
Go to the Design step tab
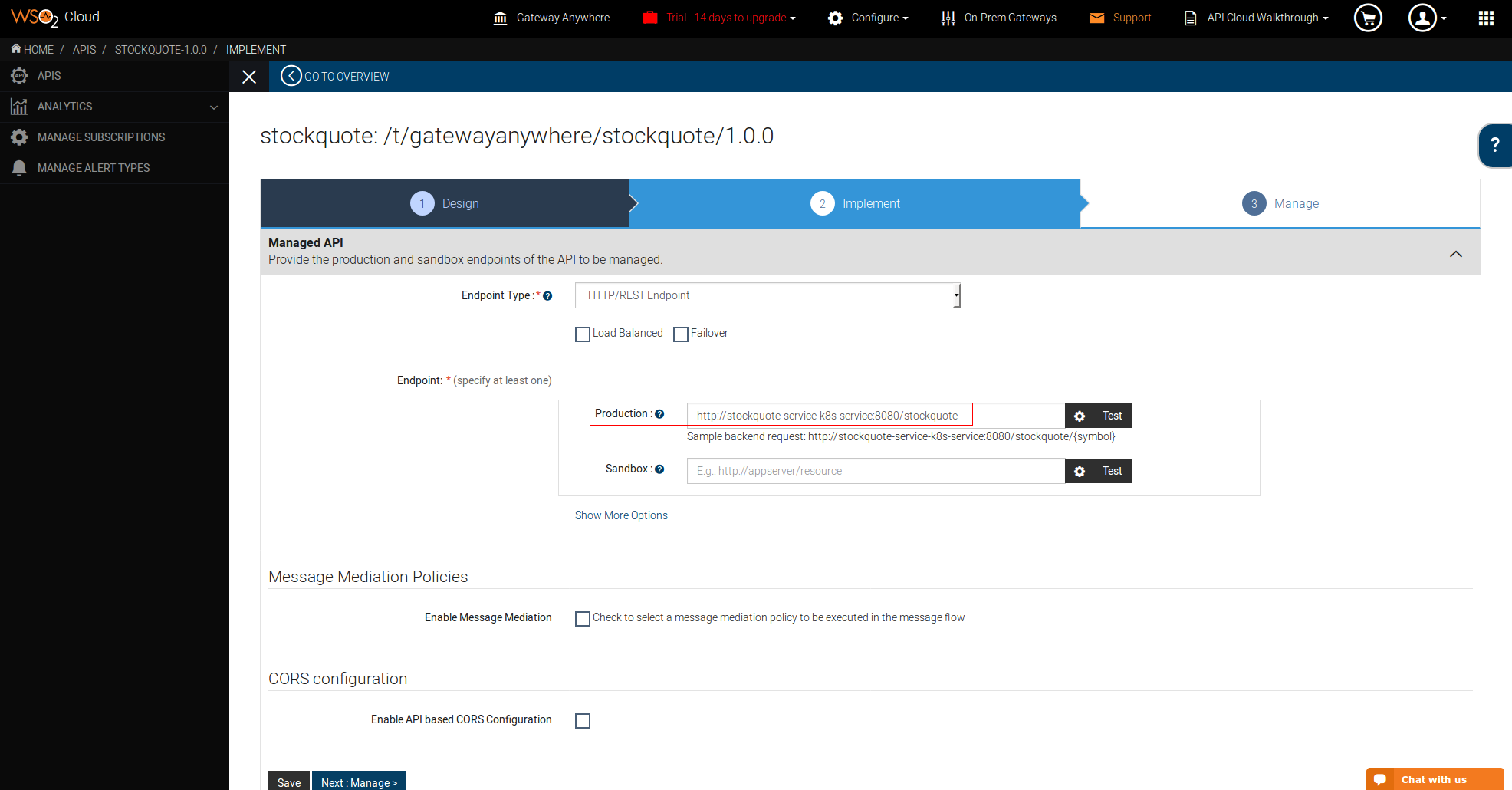[x=445, y=203]
